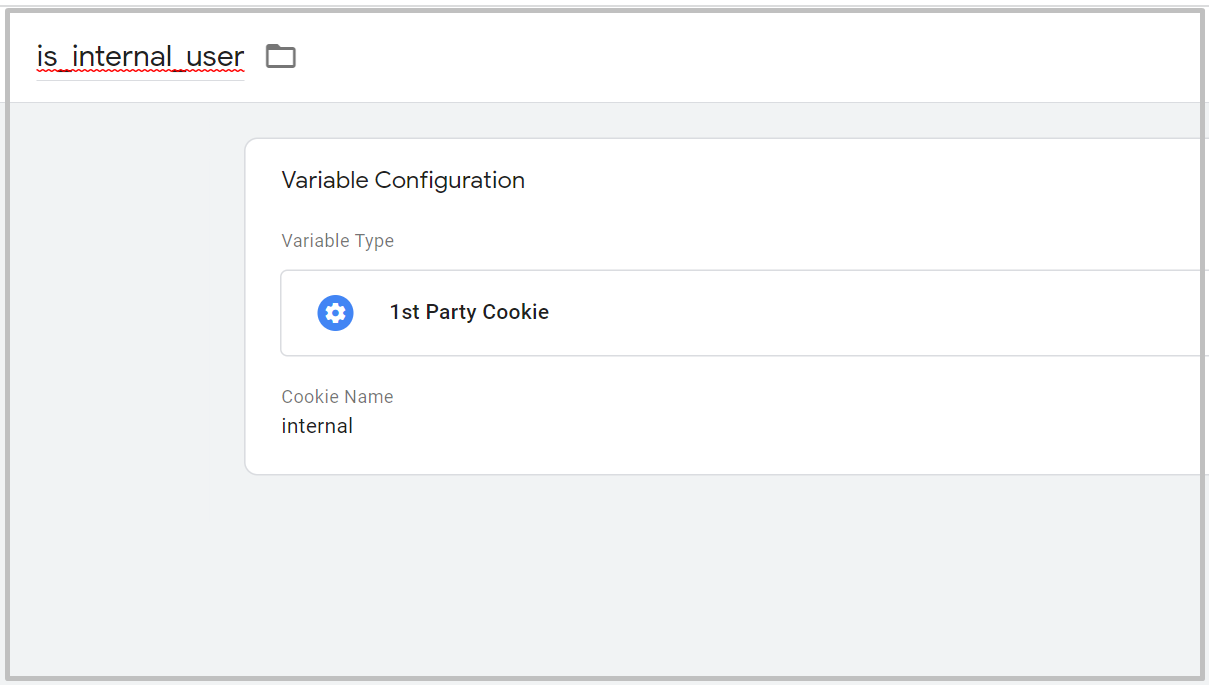Click blank card space right of Variable Configuration heading

[850, 180]
